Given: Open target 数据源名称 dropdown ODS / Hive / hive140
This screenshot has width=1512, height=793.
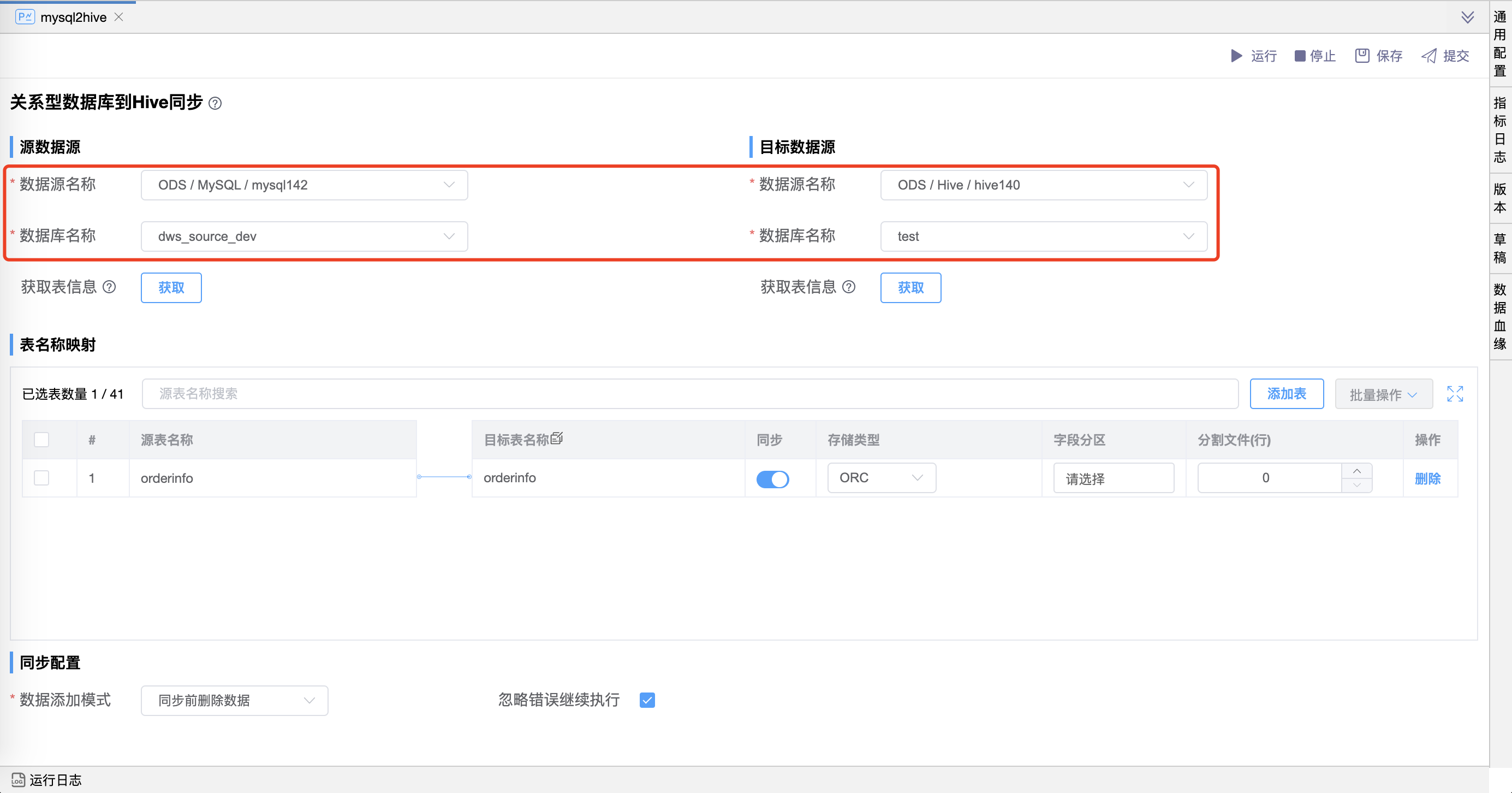Looking at the screenshot, I should click(1044, 185).
